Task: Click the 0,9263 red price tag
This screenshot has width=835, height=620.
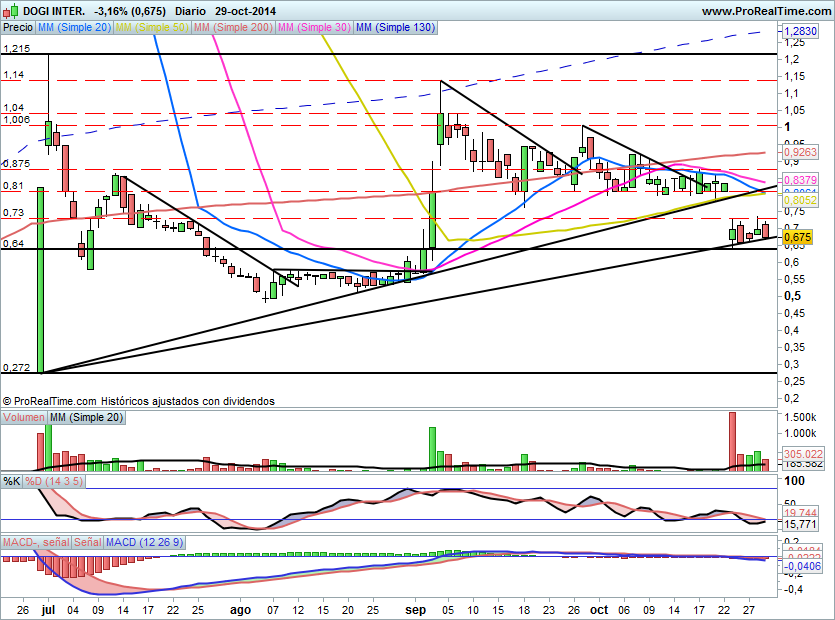Action: [x=800, y=152]
